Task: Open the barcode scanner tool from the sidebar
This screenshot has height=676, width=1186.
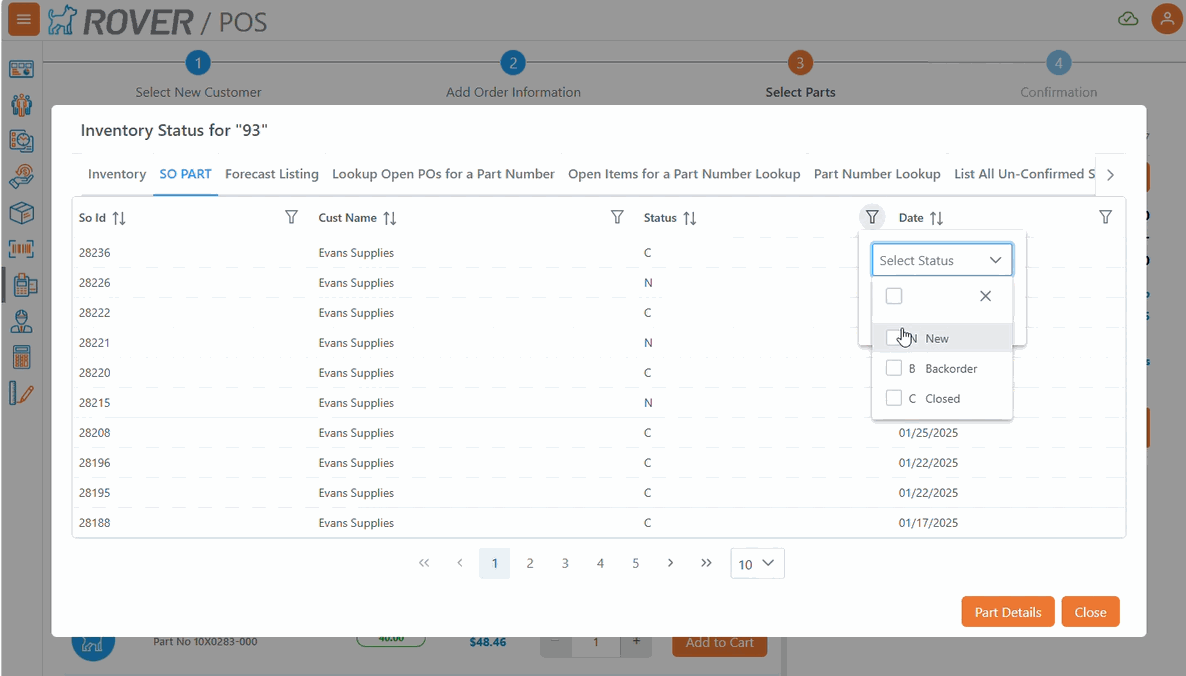Action: (22, 249)
